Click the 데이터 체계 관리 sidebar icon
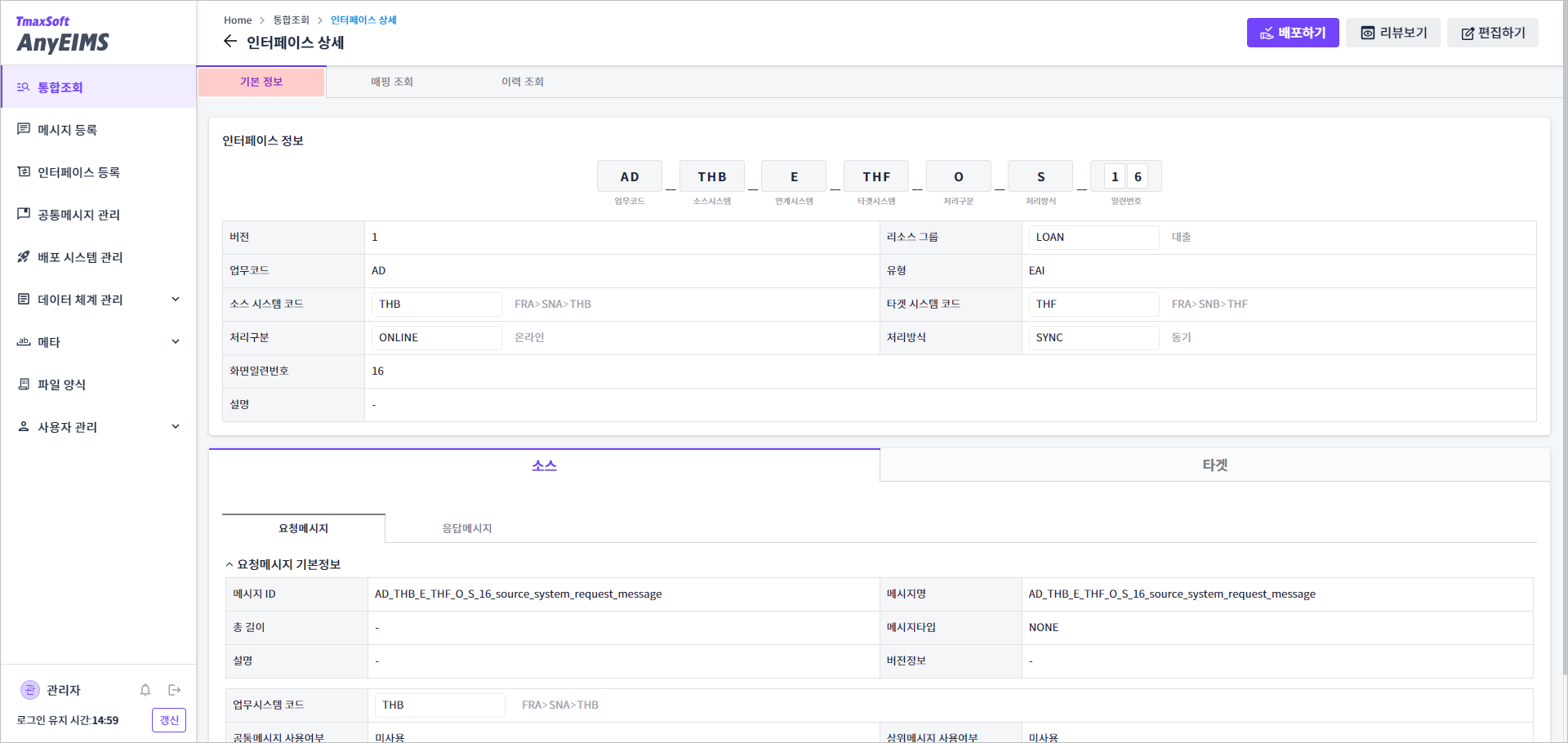This screenshot has width=1568, height=743. point(24,300)
